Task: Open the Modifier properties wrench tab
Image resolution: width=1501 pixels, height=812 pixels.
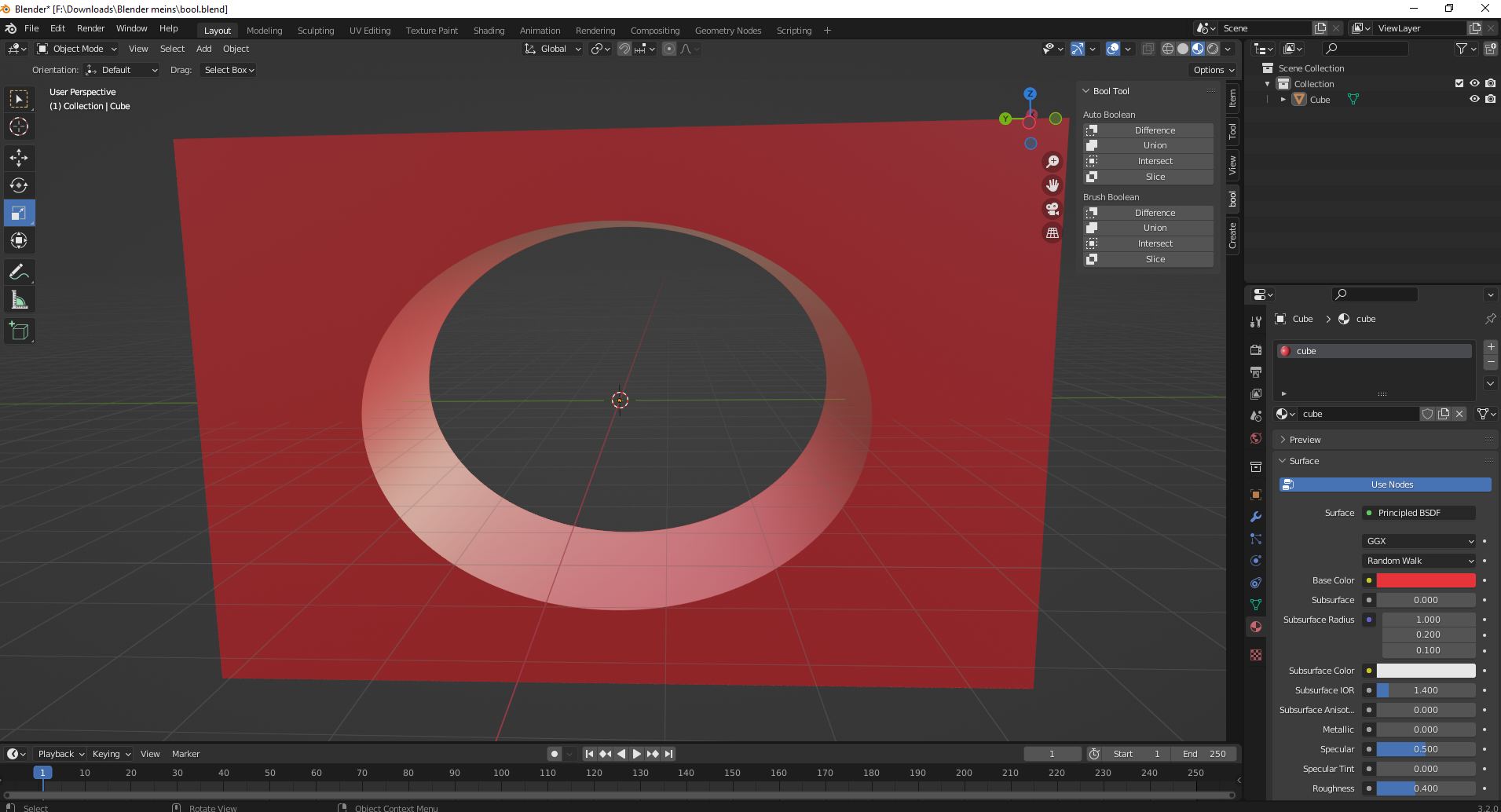Action: 1256,517
